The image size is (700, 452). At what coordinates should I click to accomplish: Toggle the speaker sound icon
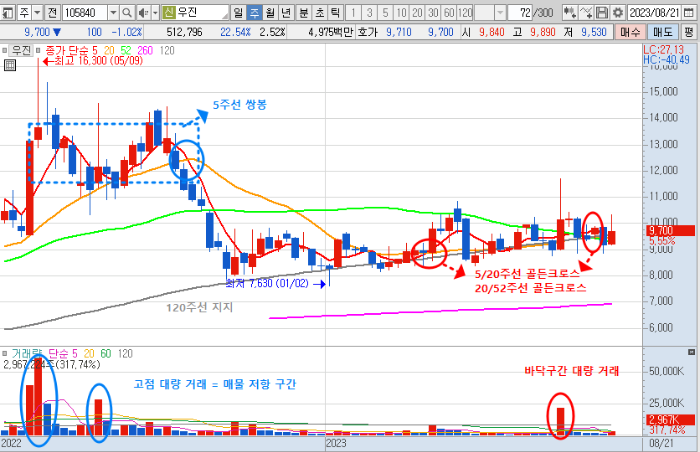(143, 13)
